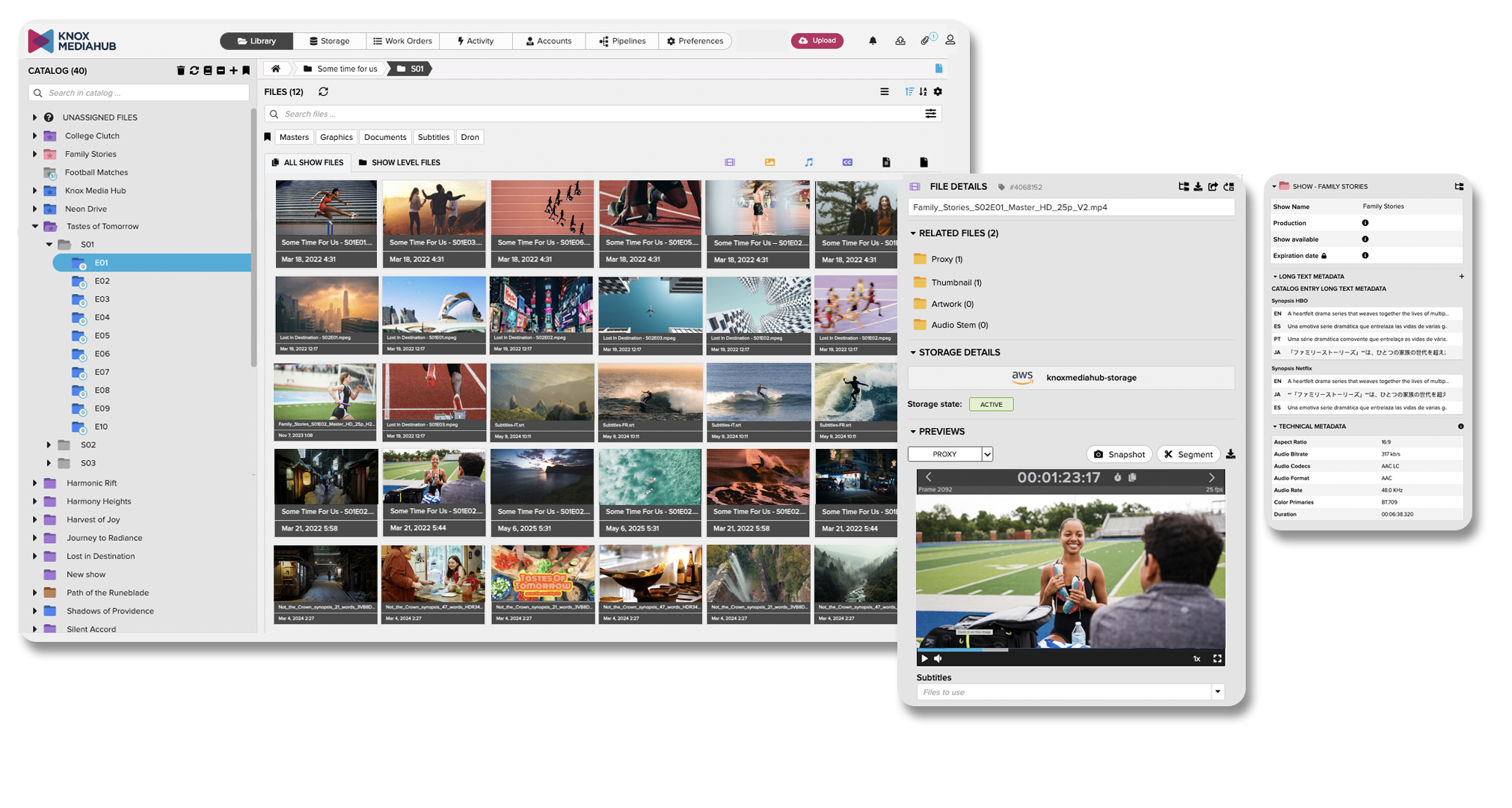Seek on the video progress bar

point(1069,649)
